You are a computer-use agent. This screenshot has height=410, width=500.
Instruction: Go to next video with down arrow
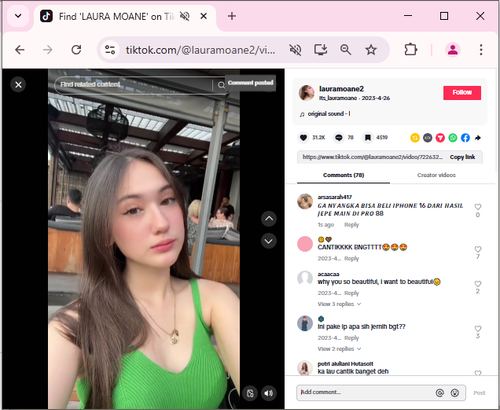pos(269,241)
